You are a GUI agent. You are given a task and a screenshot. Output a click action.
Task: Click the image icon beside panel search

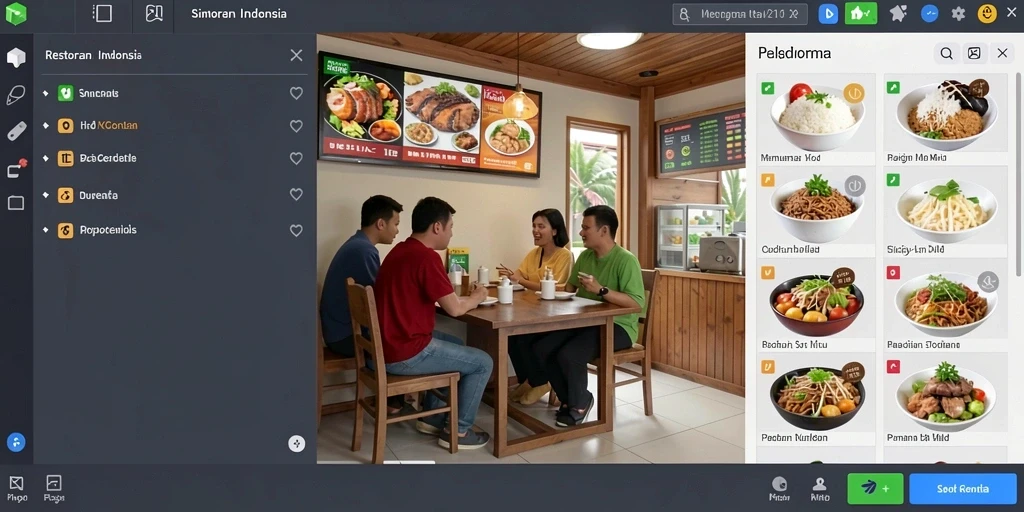click(974, 54)
